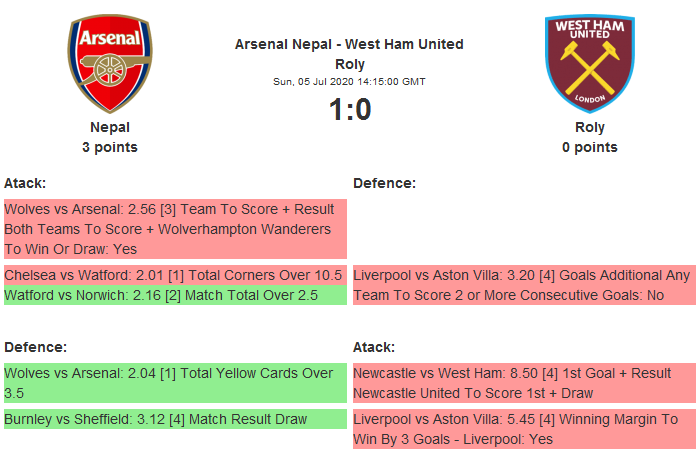This screenshot has height=460, width=700.
Task: Click the Roly subtitle below match title
Action: coord(349,64)
